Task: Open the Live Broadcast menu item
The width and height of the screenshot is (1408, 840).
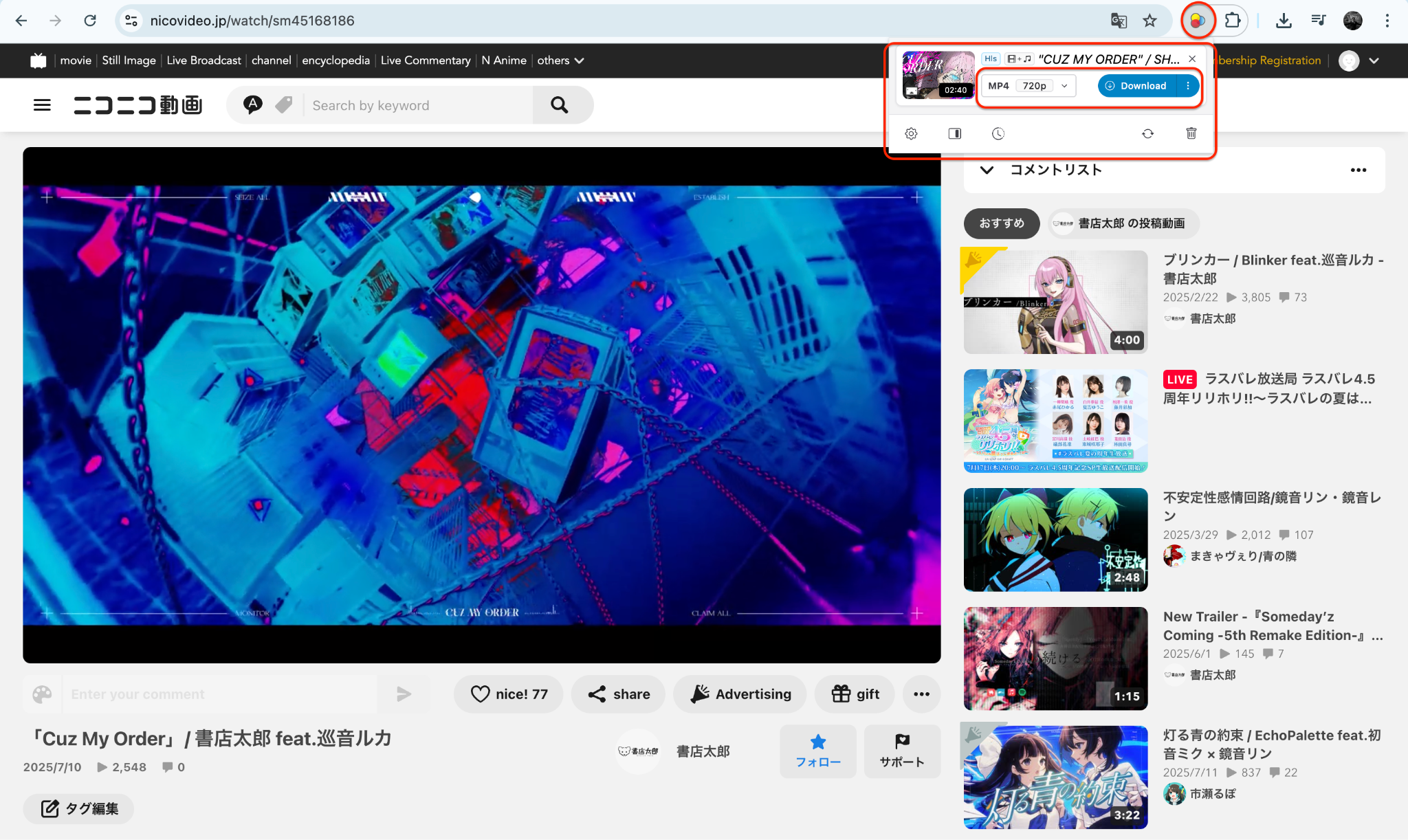Action: tap(203, 60)
